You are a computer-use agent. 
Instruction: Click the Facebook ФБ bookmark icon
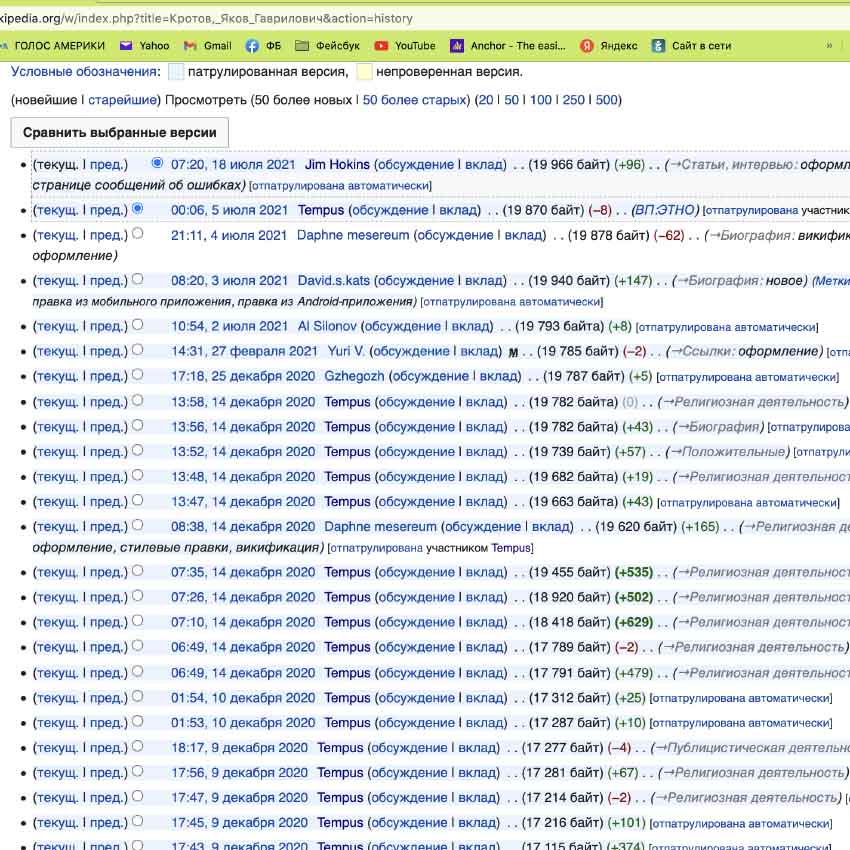[x=252, y=46]
